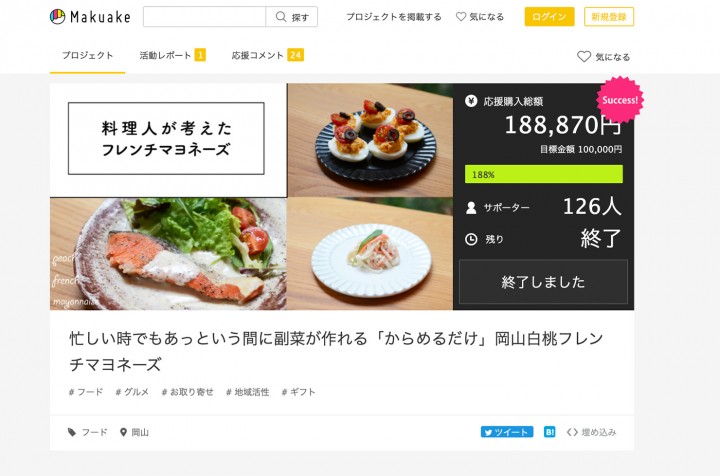The width and height of the screenshot is (720, 476).
Task: Open プロジェクトを掲載する link
Action: pyautogui.click(x=394, y=17)
